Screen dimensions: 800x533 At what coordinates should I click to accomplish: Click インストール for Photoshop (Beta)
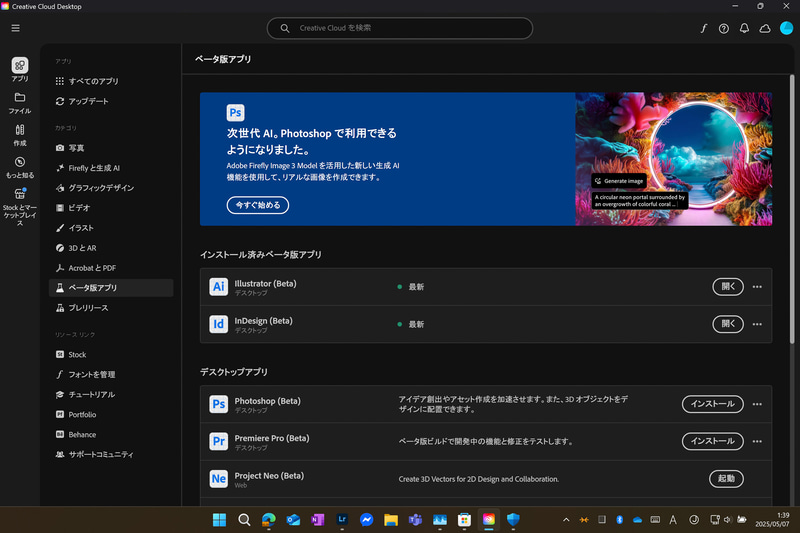[x=712, y=404]
